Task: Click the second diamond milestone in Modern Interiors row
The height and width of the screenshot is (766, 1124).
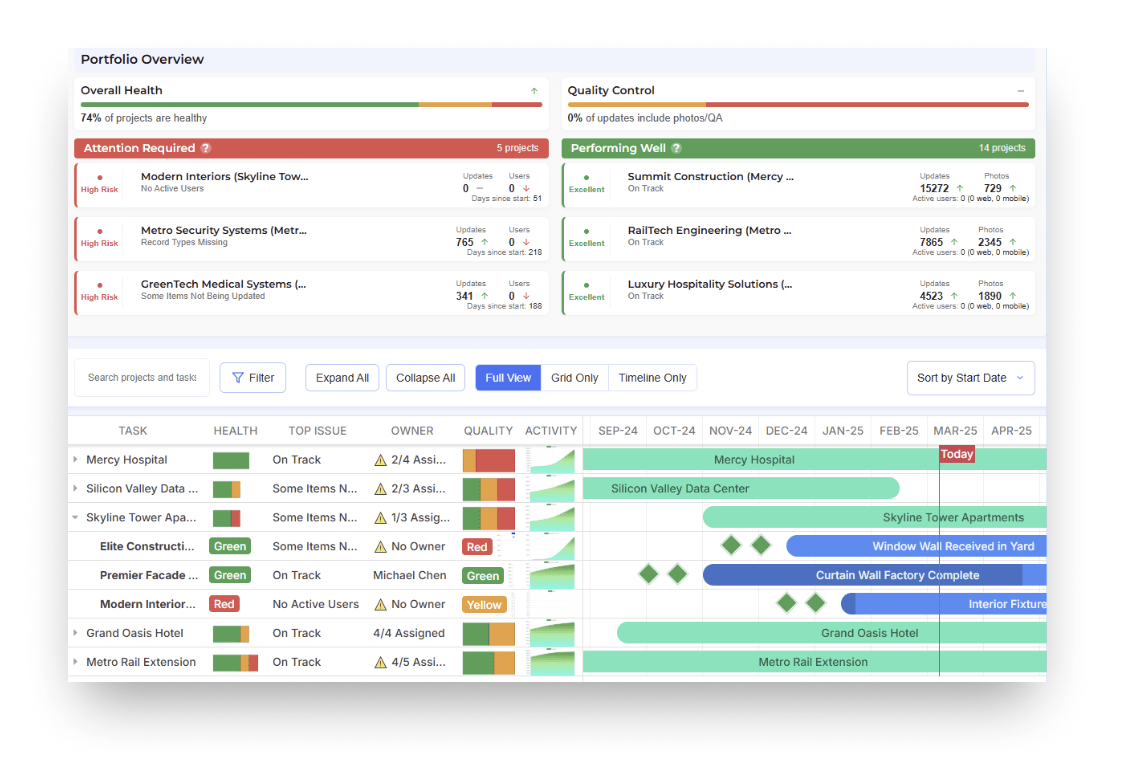Action: tap(816, 603)
